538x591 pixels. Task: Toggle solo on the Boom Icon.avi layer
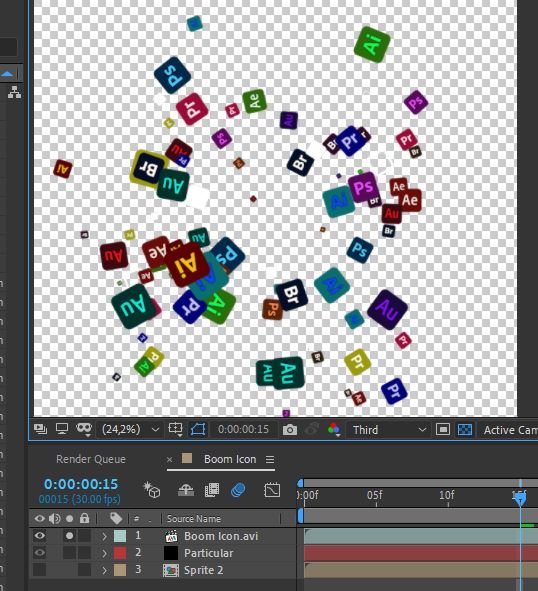(x=69, y=536)
